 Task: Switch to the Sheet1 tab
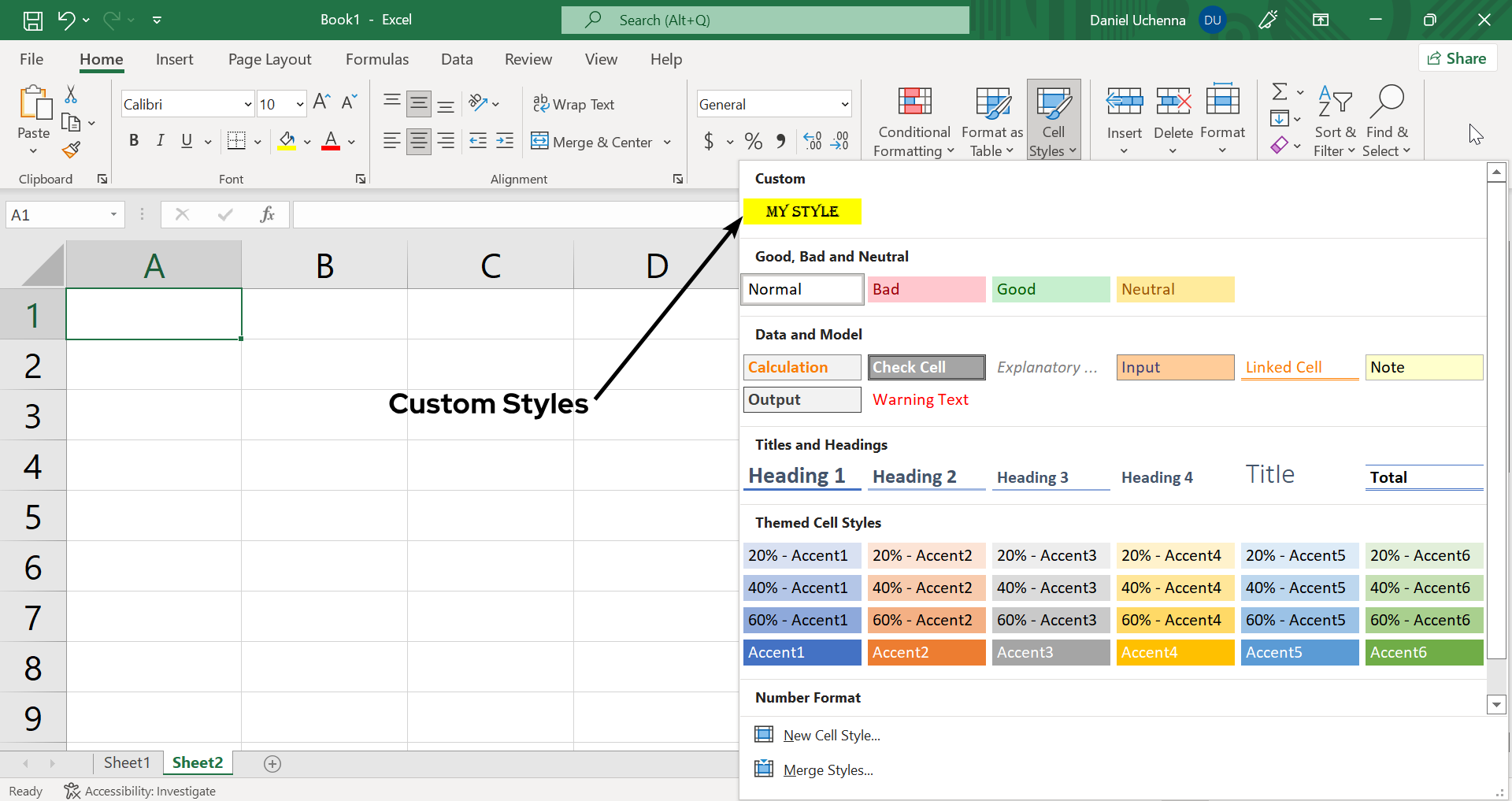click(x=127, y=762)
